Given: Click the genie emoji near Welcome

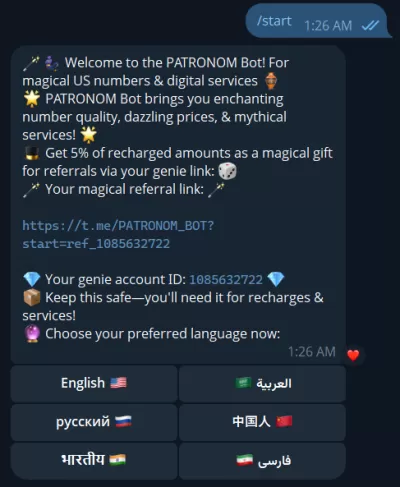Looking at the screenshot, I should 52,63.
